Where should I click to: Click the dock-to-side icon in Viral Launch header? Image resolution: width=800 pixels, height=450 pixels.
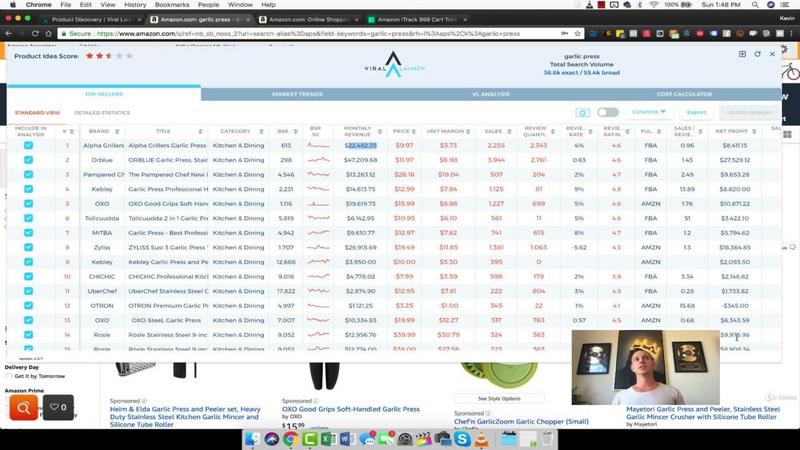point(742,54)
